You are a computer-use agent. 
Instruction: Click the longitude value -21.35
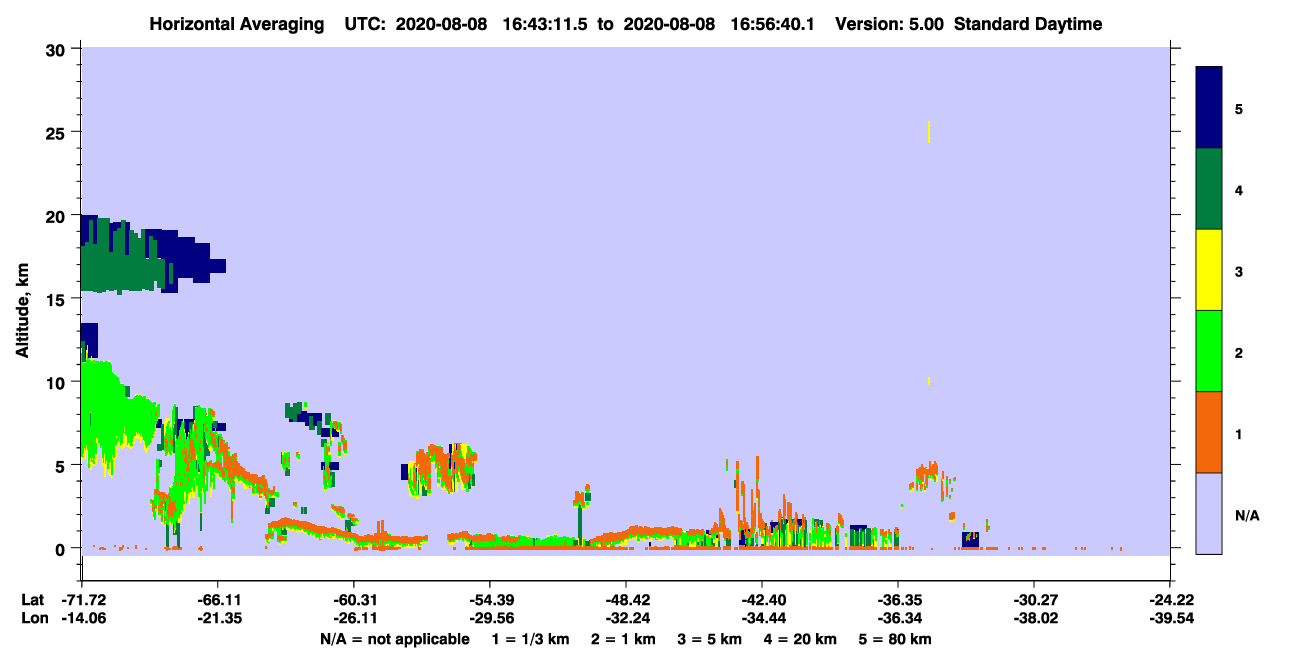click(x=218, y=619)
